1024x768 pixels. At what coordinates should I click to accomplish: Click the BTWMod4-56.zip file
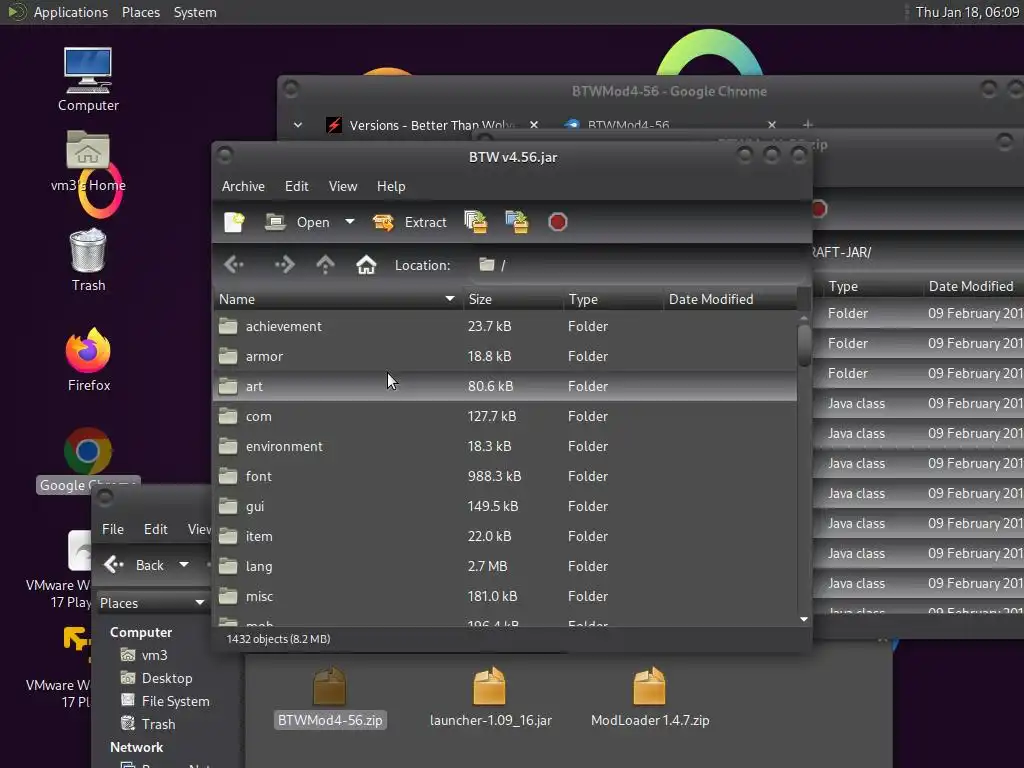tap(330, 697)
